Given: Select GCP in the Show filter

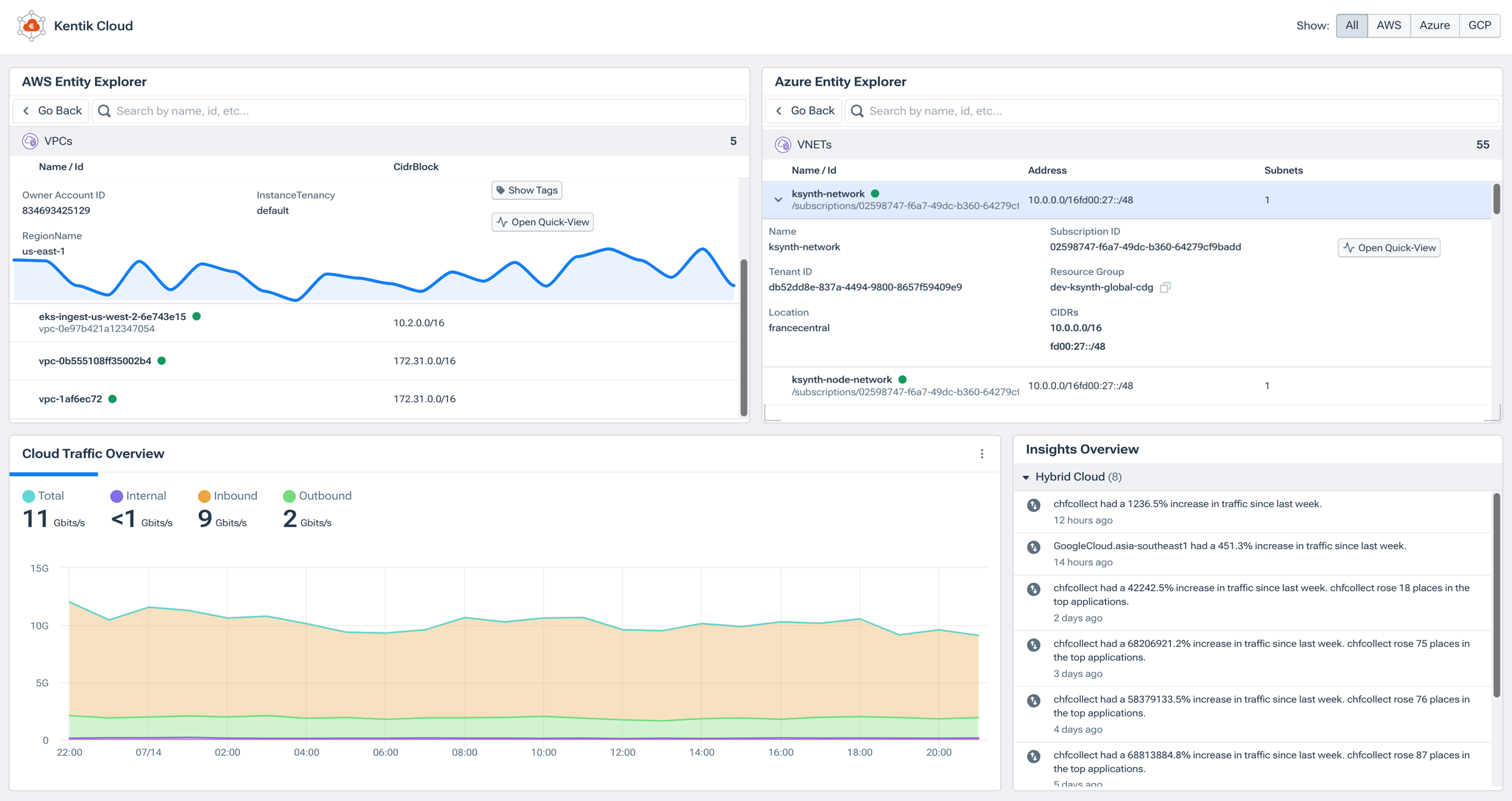Looking at the screenshot, I should [1479, 25].
